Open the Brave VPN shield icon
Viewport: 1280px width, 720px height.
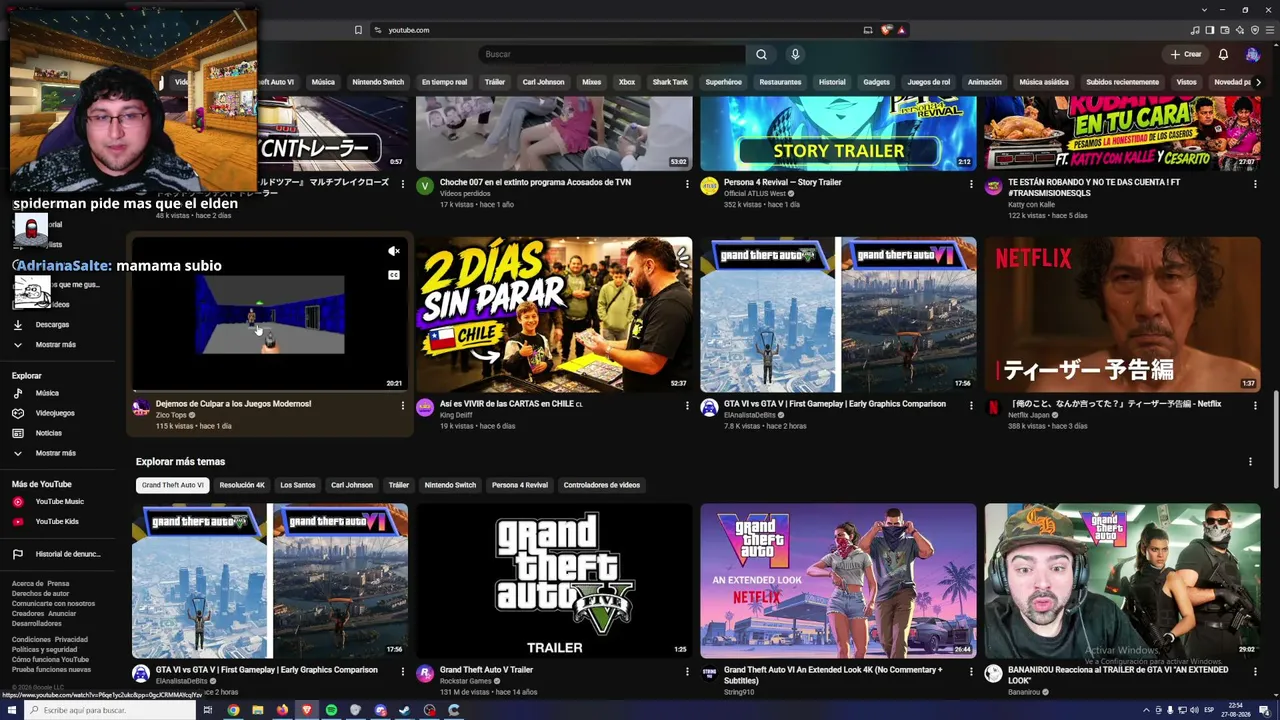pyautogui.click(x=1255, y=30)
